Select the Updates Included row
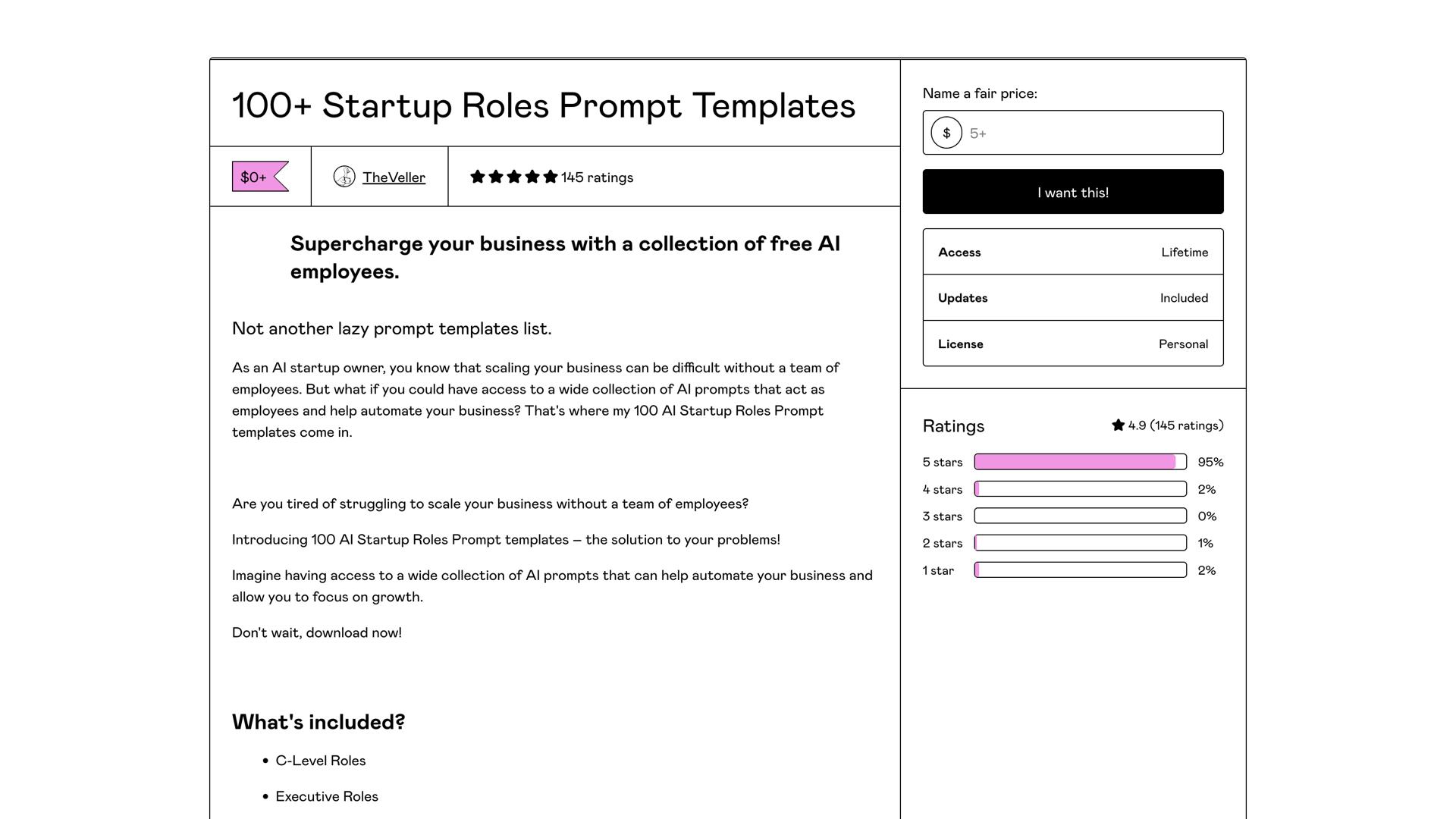This screenshot has width=1456, height=819. 1072,297
